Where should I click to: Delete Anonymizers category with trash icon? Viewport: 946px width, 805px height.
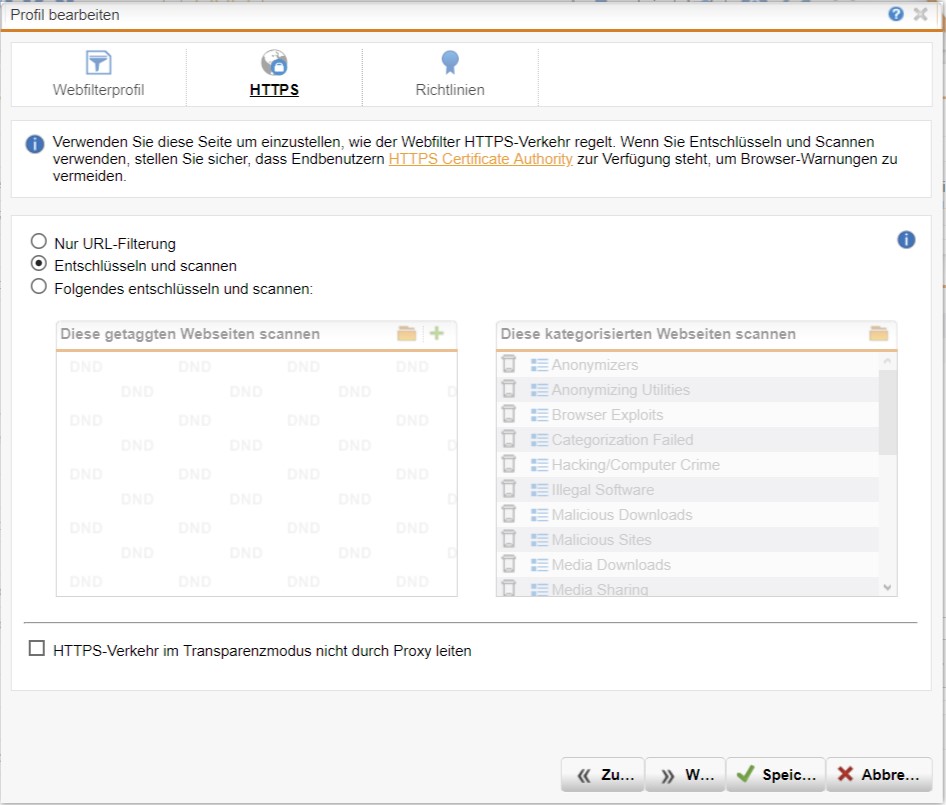pos(509,365)
